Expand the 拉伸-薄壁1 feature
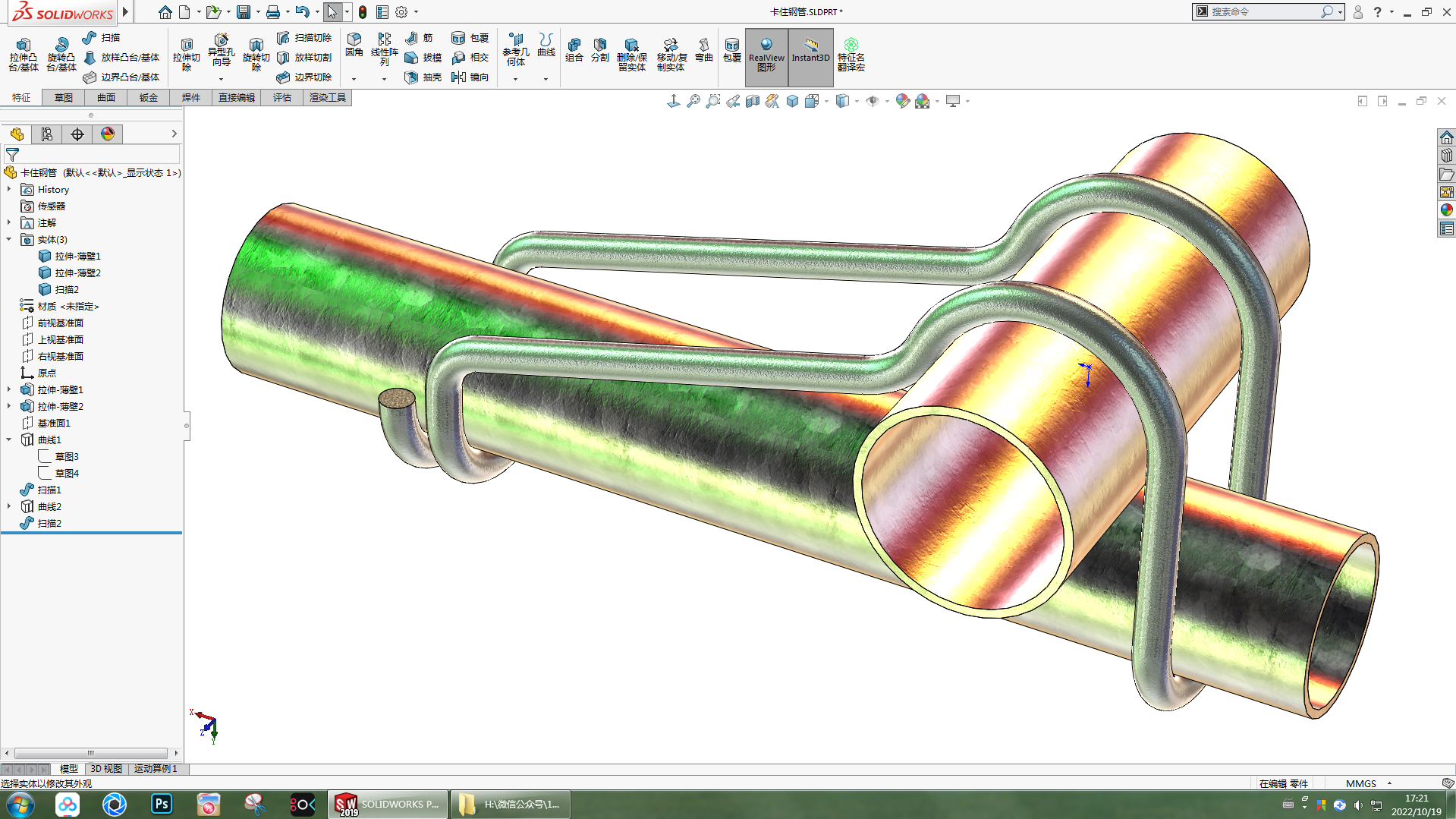Image resolution: width=1456 pixels, height=819 pixels. point(9,389)
